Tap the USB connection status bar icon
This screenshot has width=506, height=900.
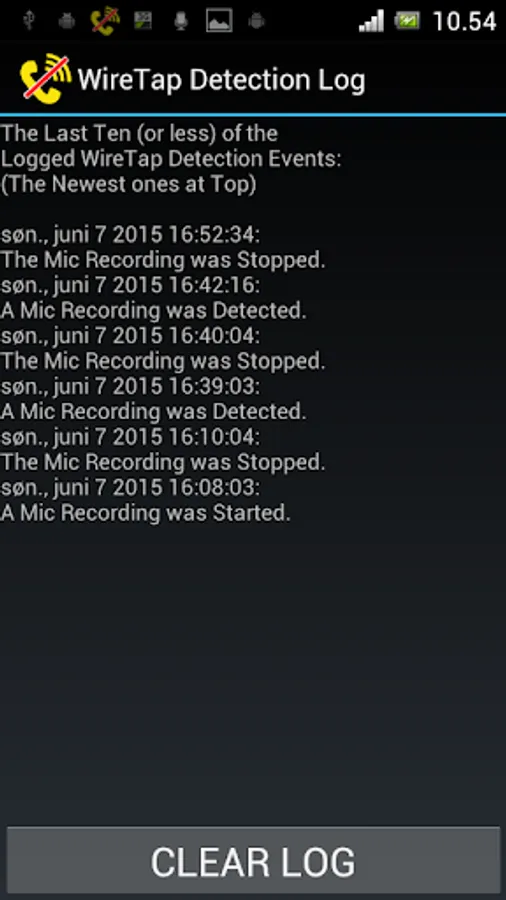(29, 21)
